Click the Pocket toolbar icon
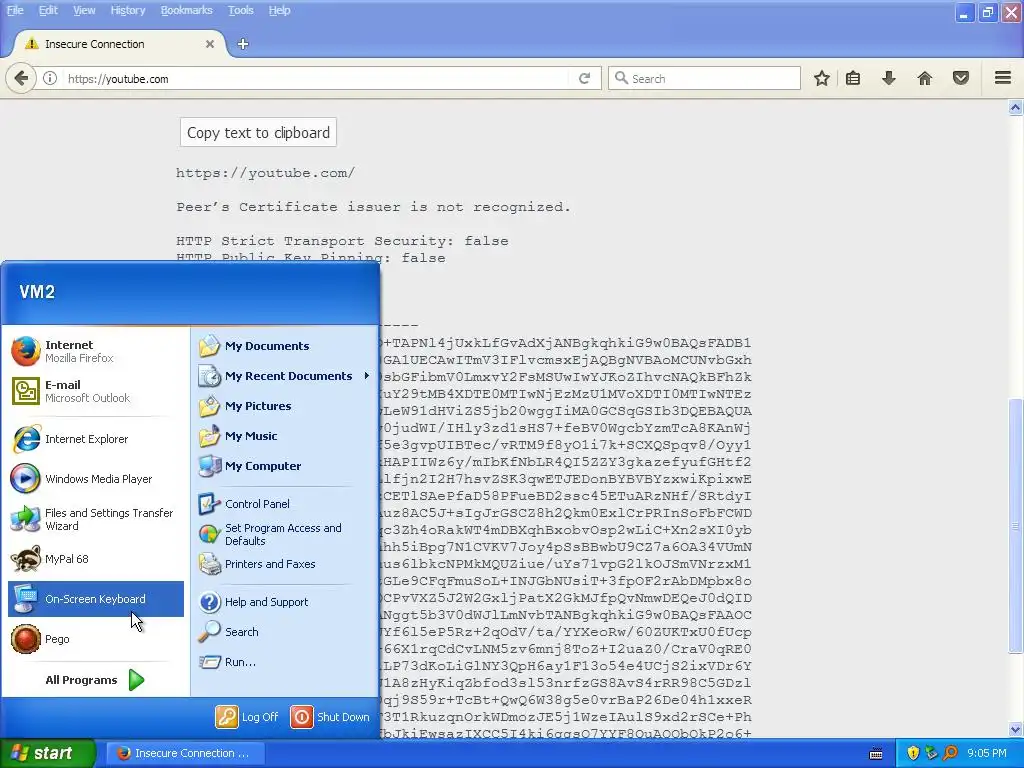This screenshot has width=1024, height=768. (x=961, y=78)
